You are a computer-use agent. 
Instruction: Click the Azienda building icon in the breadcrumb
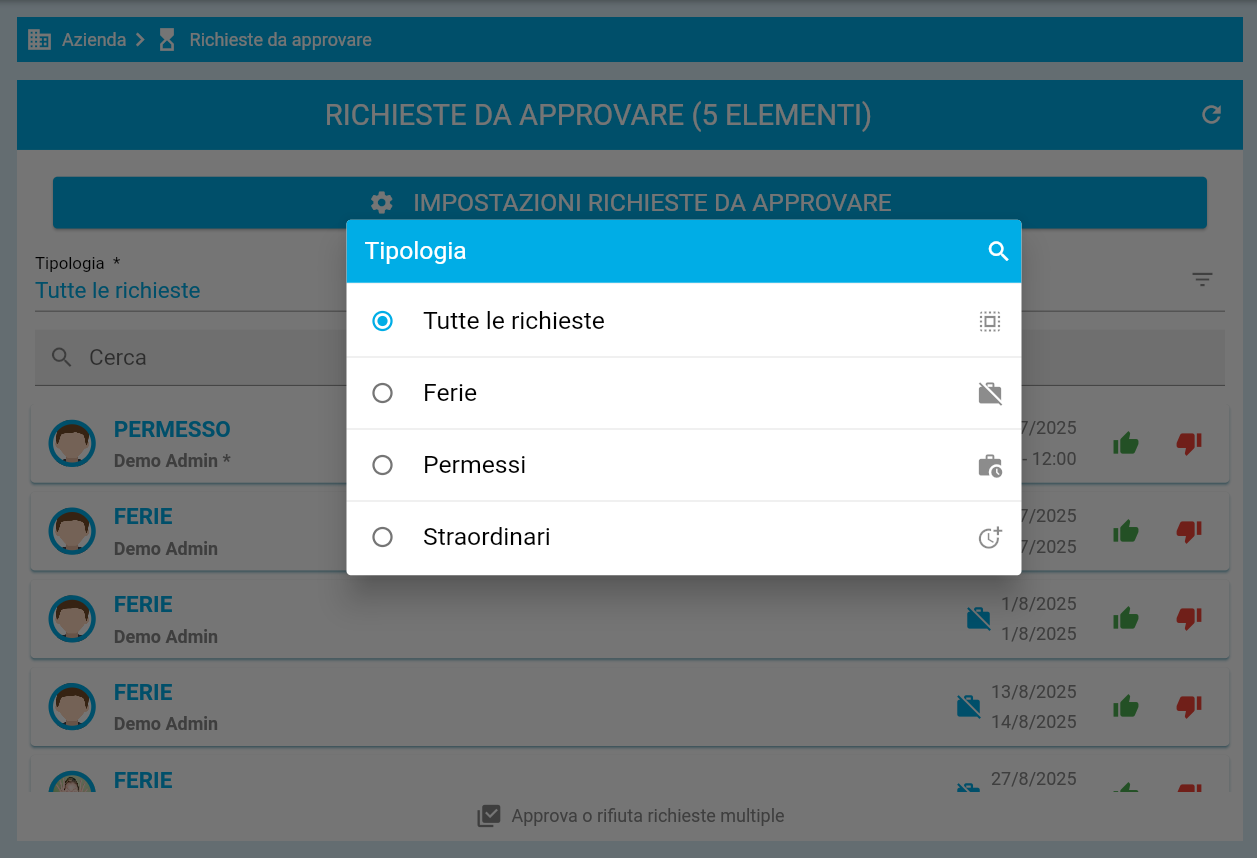(39, 39)
